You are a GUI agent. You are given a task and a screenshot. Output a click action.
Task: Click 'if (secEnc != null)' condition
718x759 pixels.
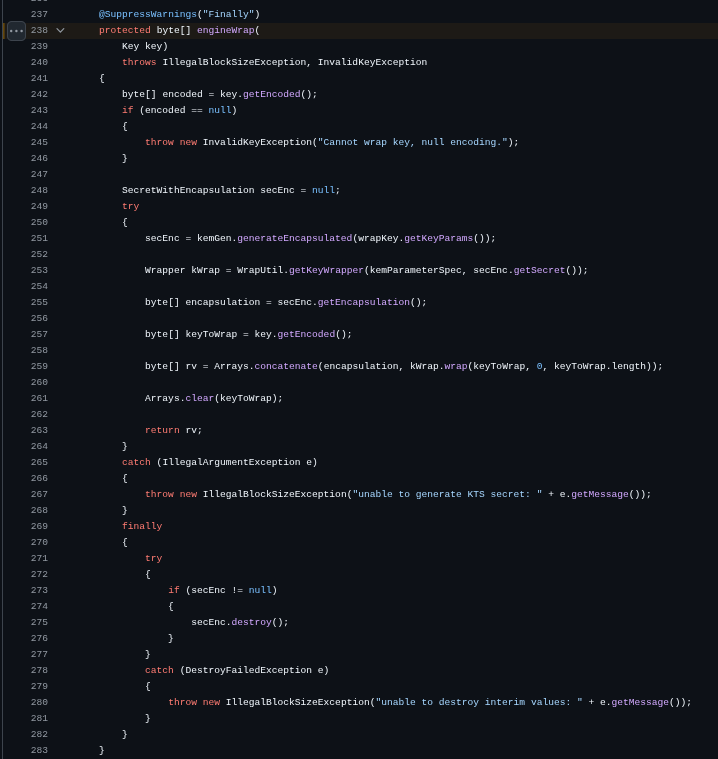point(222,590)
